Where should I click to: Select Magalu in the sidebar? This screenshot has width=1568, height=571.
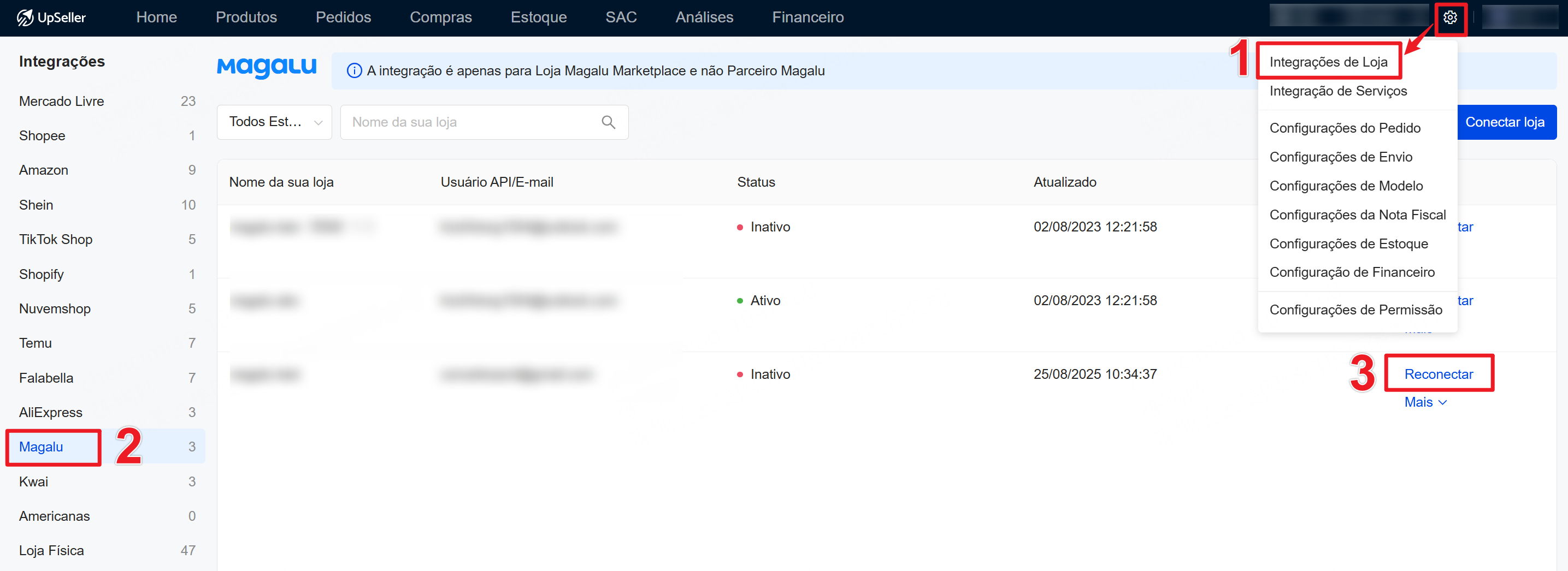[x=41, y=447]
